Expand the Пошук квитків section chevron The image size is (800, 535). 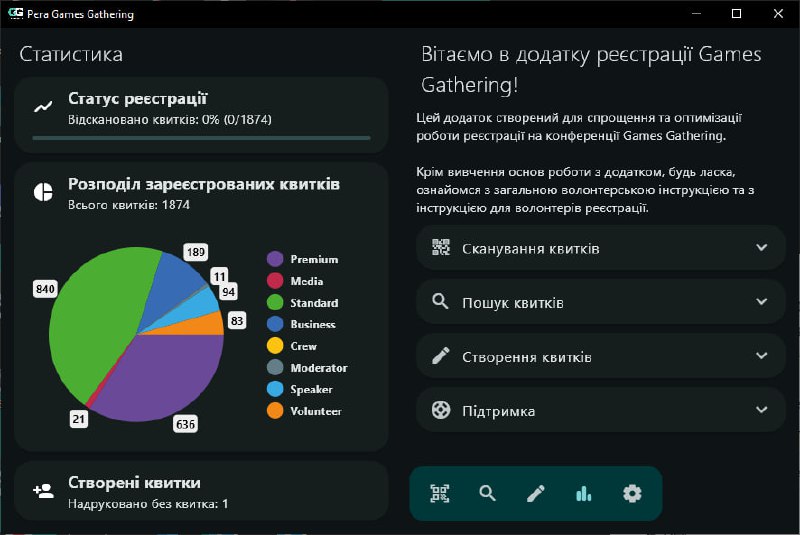click(x=762, y=301)
